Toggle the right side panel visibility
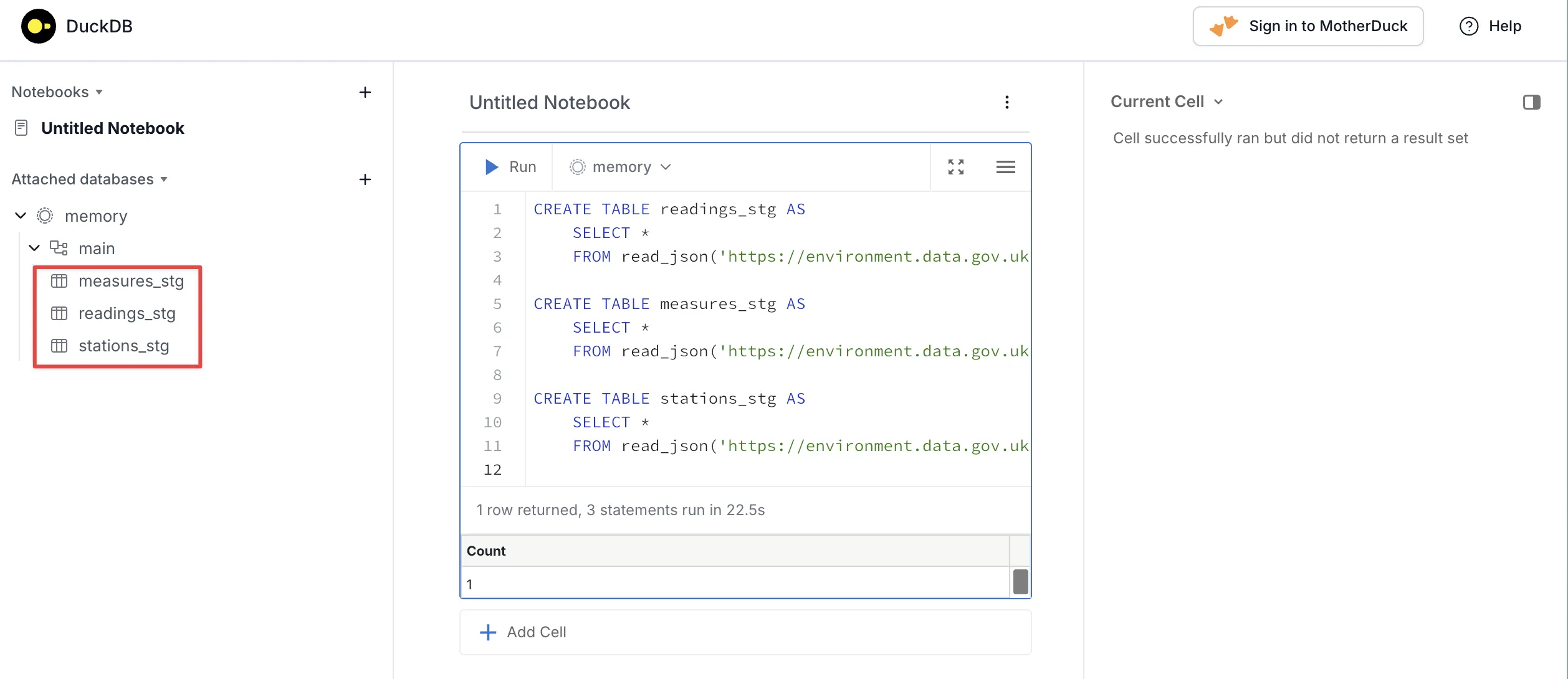The image size is (1568, 679). 1531,102
